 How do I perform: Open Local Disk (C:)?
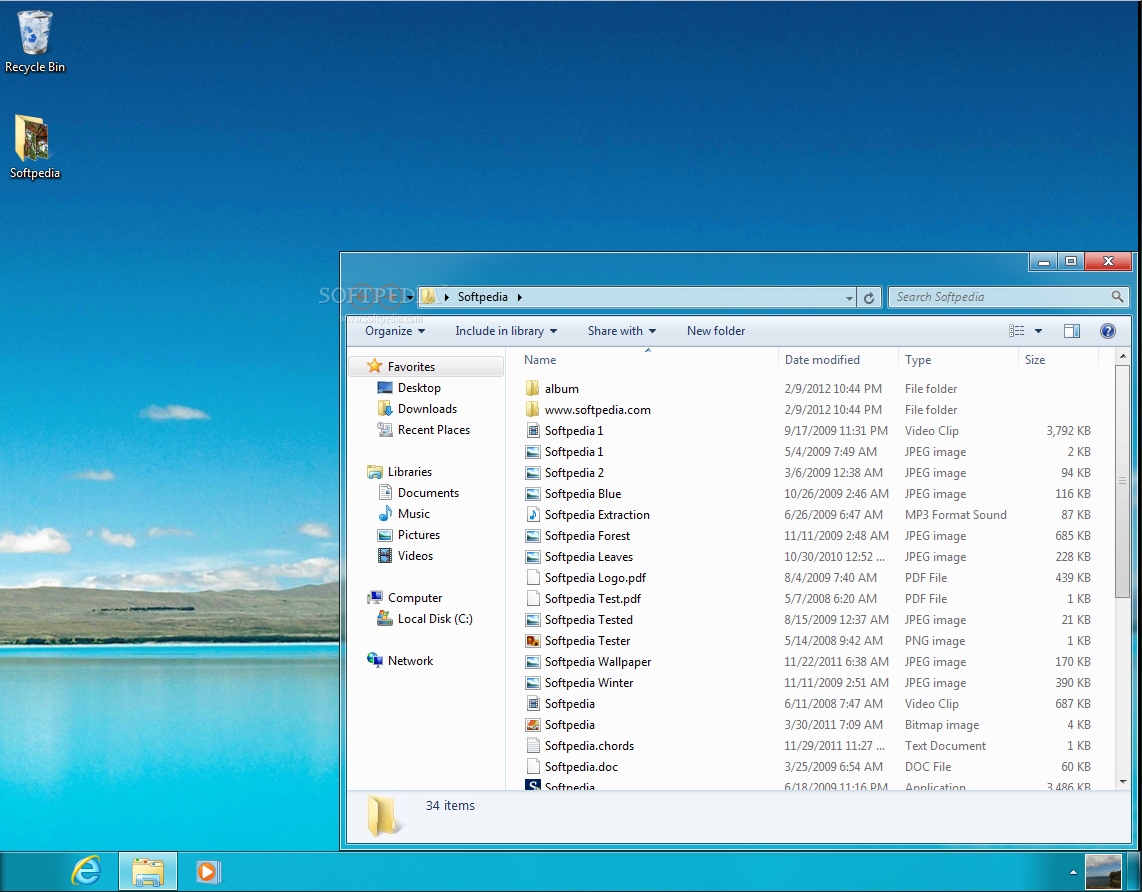[x=435, y=619]
